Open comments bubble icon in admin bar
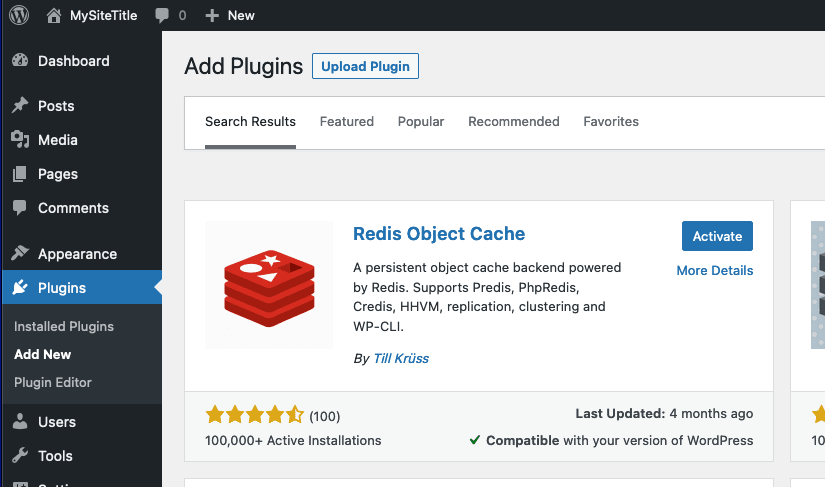The width and height of the screenshot is (825, 487). pyautogui.click(x=162, y=15)
